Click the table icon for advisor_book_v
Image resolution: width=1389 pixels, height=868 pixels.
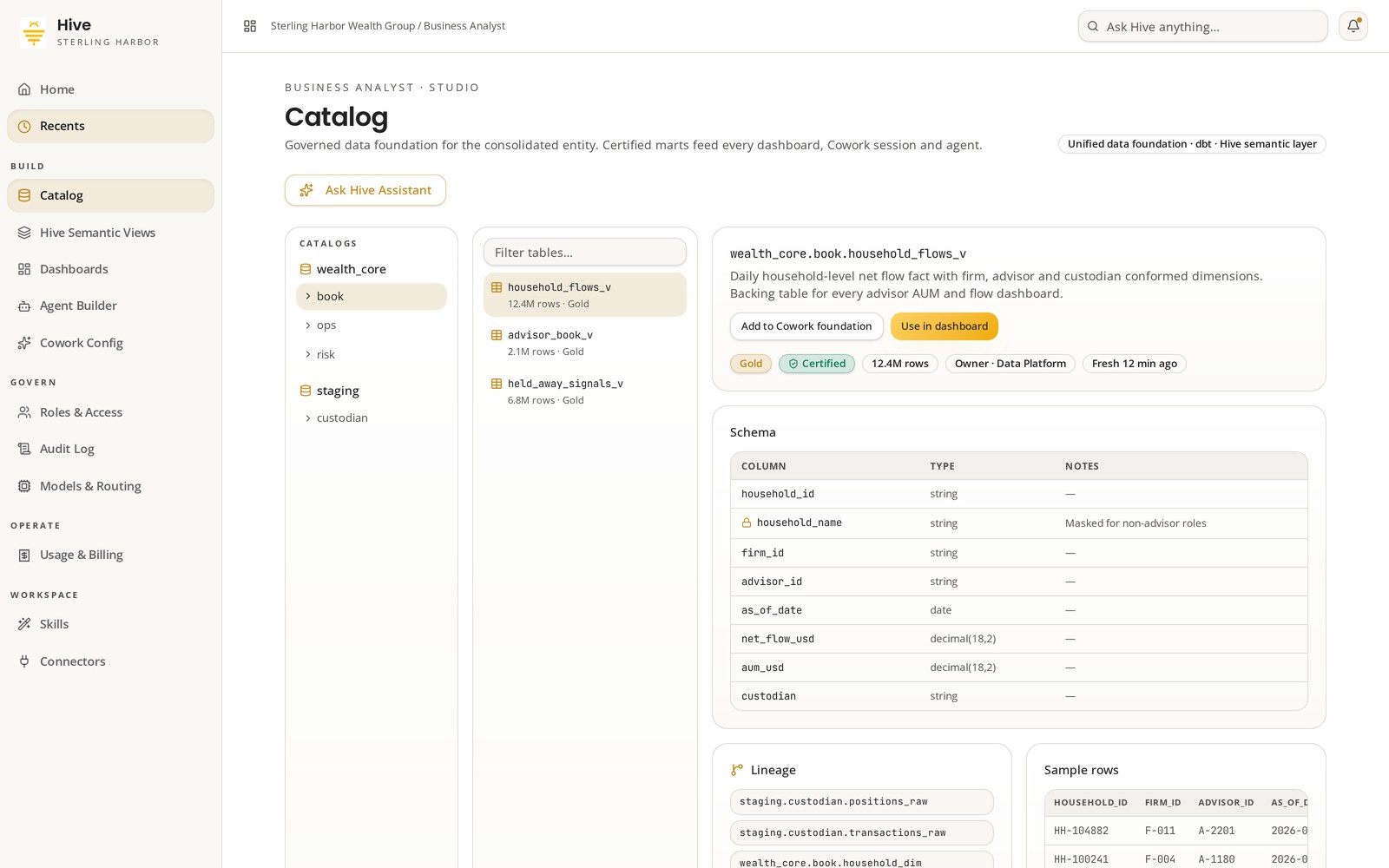tap(497, 335)
